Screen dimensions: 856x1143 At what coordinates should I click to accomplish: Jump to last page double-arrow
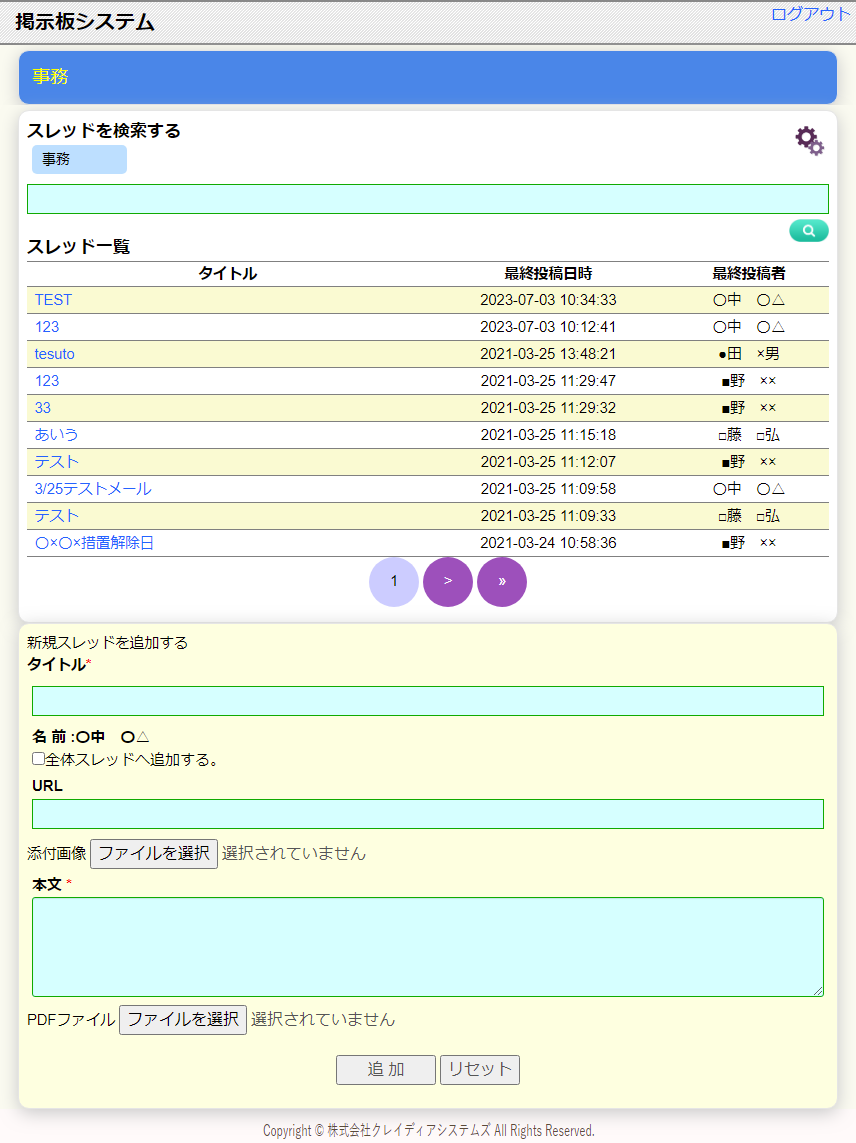click(502, 582)
